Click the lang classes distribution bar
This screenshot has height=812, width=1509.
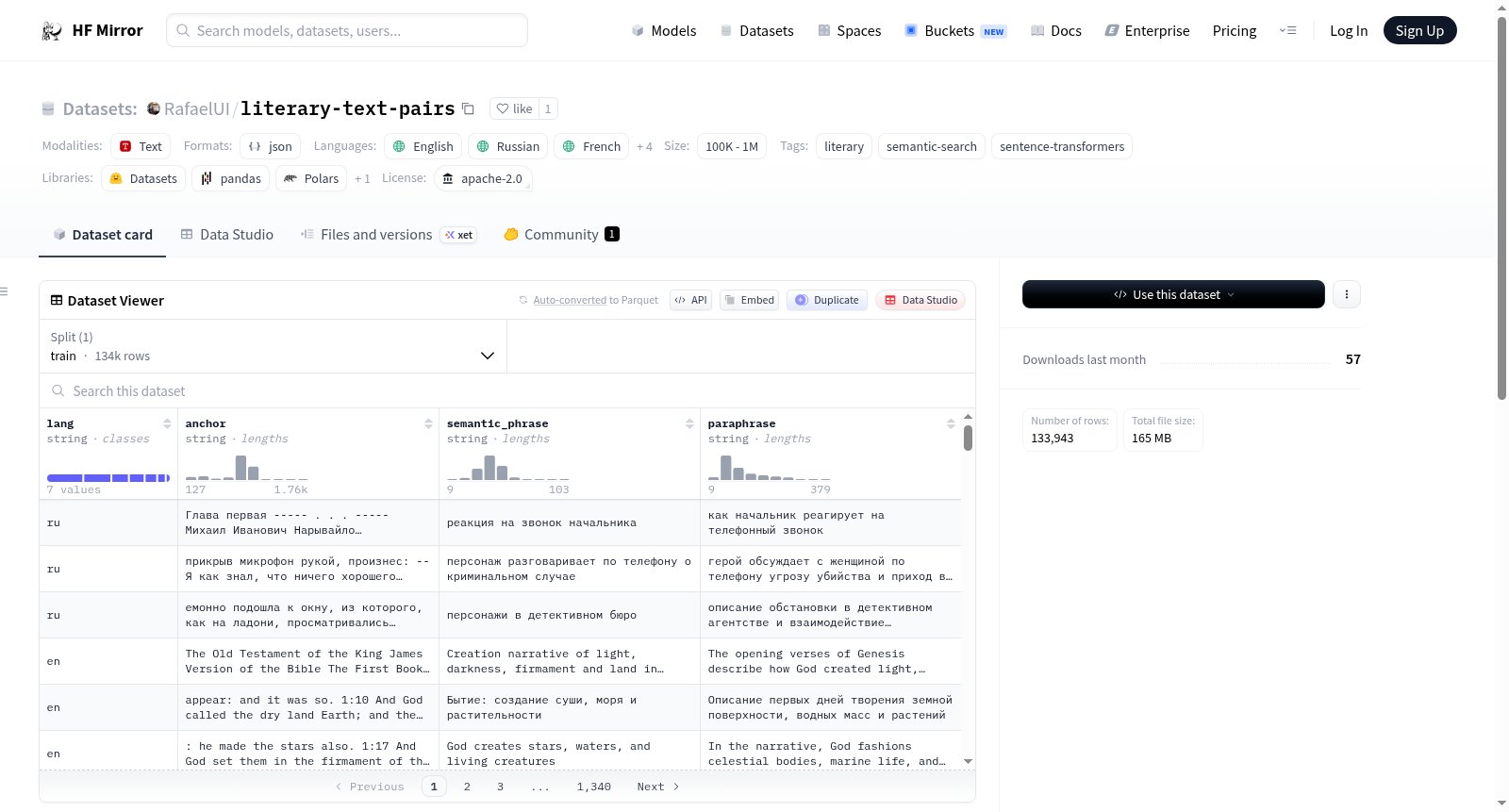point(108,478)
